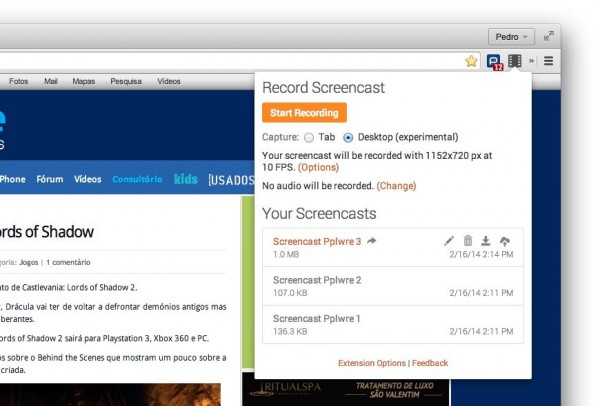Delete Screencast Pplwre 3 with the trash icon

click(468, 241)
